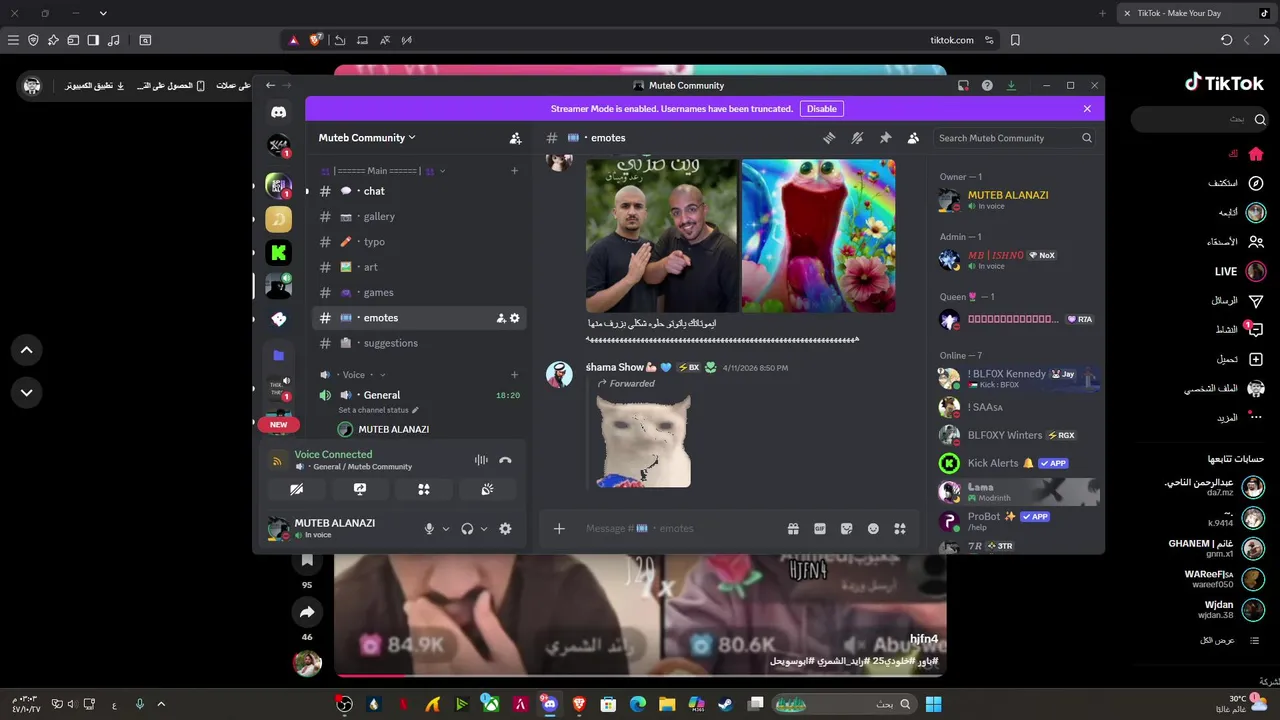Create invite for emotes channel
This screenshot has height=720, width=1280.
point(501,318)
